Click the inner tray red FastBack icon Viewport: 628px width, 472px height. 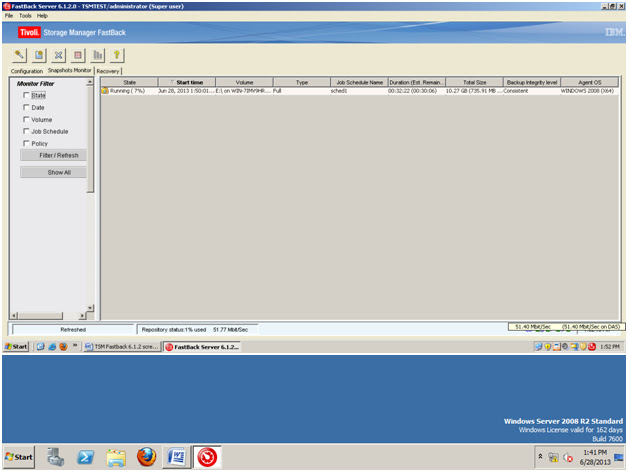coord(592,347)
